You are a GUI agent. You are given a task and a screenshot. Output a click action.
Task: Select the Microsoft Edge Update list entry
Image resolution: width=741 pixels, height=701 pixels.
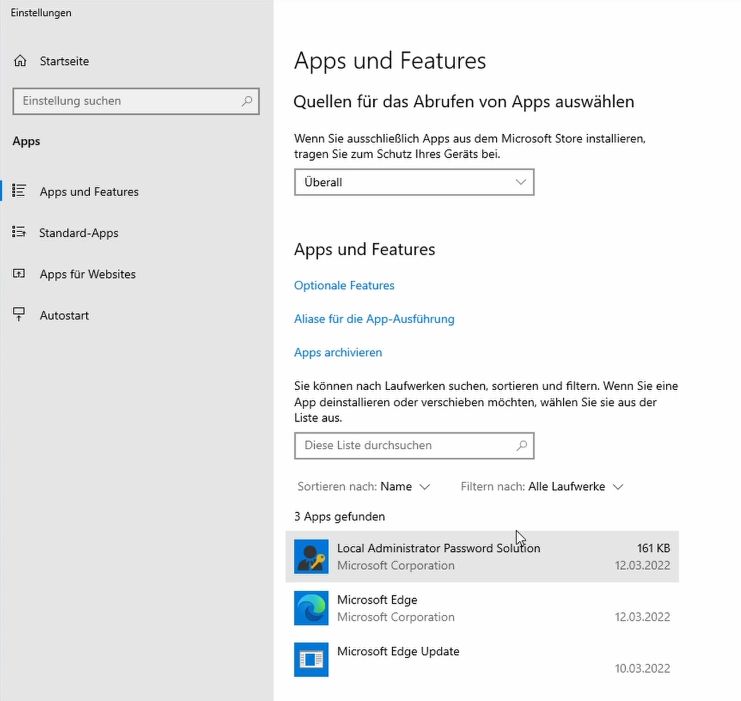[x=482, y=659]
